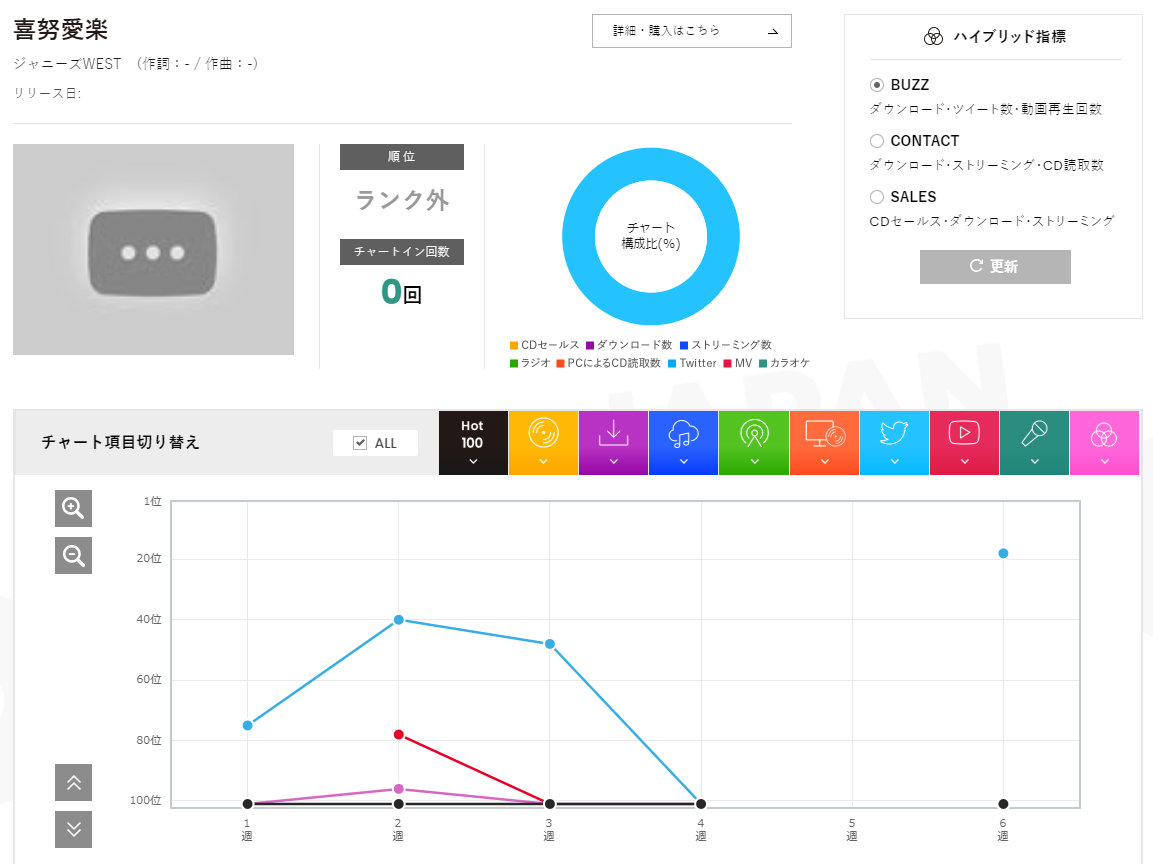Select the red MV play icon
The height and width of the screenshot is (864, 1153).
pyautogui.click(x=964, y=432)
